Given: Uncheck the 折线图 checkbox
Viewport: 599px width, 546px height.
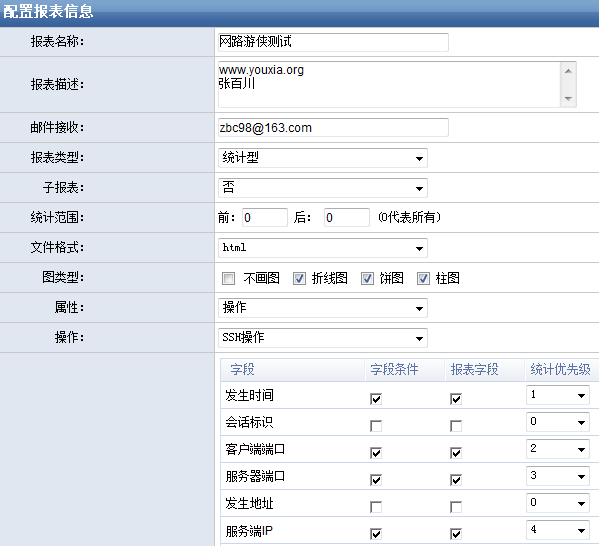Looking at the screenshot, I should click(x=300, y=279).
